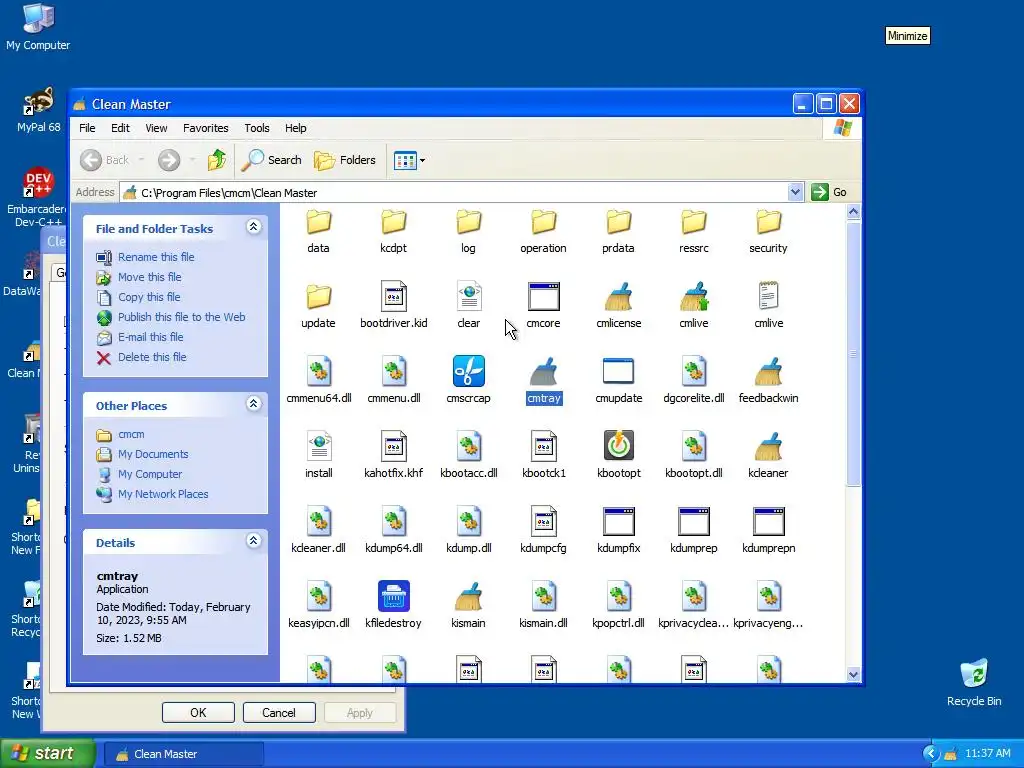Open Search in the toolbar
The height and width of the screenshot is (768, 1024).
pyautogui.click(x=271, y=160)
